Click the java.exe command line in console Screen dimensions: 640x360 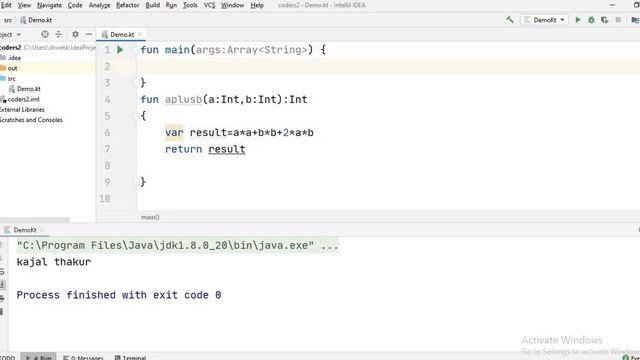pos(178,245)
